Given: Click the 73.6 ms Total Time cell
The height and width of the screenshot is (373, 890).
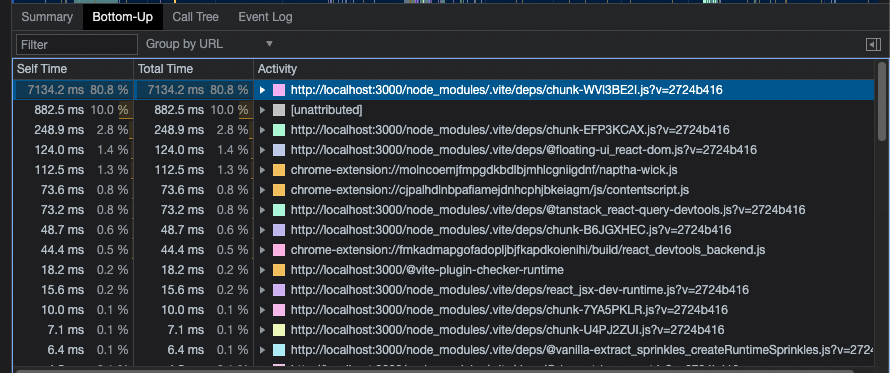Looking at the screenshot, I should (x=193, y=190).
